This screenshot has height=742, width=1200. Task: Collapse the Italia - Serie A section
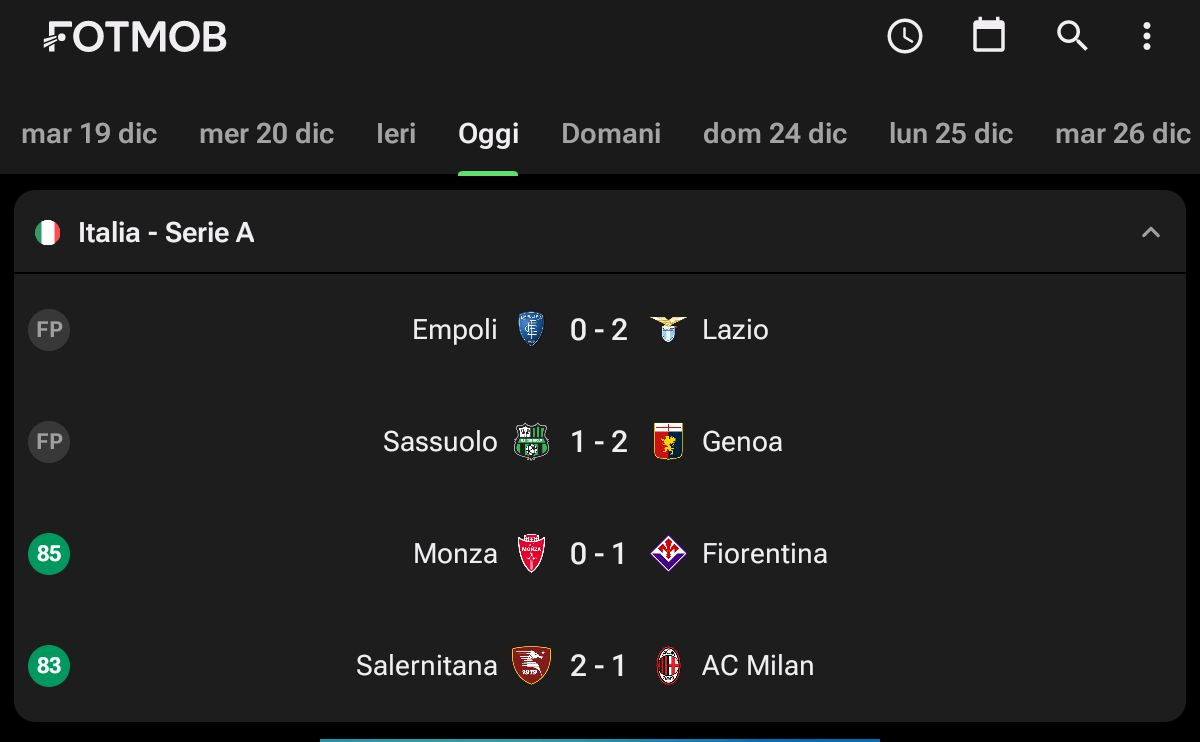[x=1151, y=233]
